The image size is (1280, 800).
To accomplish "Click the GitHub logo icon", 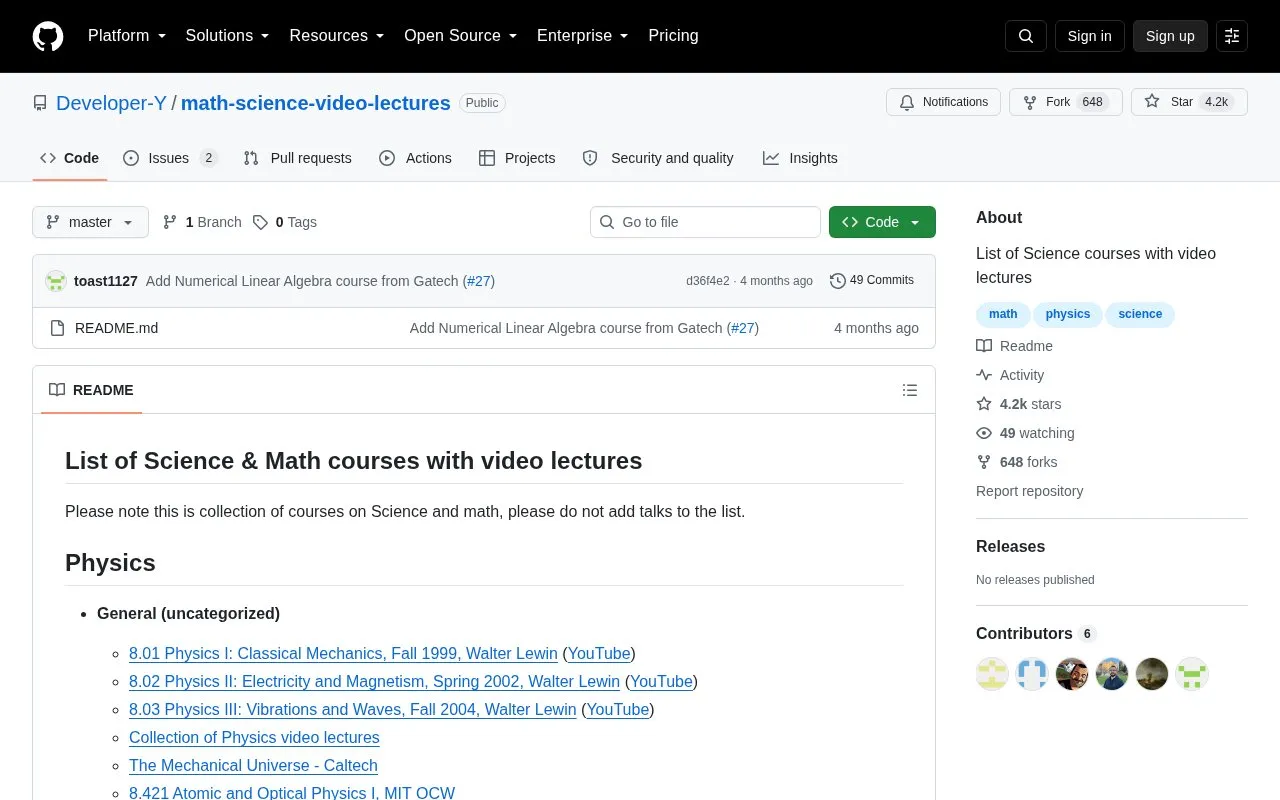I will coord(48,36).
